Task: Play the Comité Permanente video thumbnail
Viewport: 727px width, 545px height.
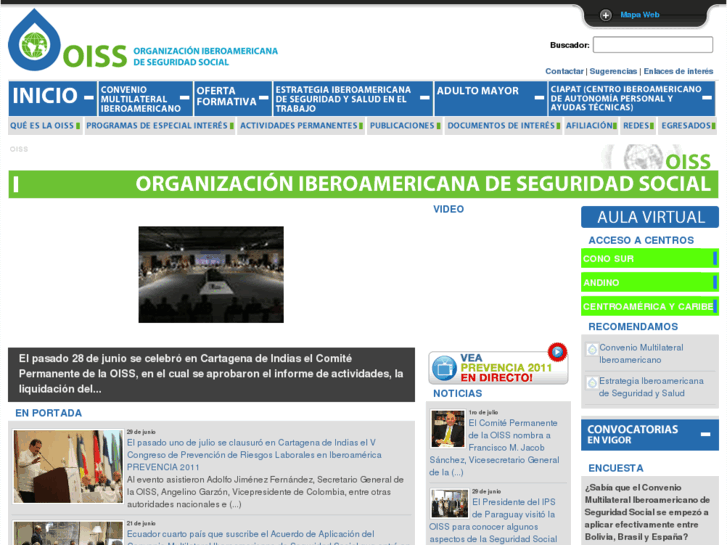Action: tap(211, 275)
